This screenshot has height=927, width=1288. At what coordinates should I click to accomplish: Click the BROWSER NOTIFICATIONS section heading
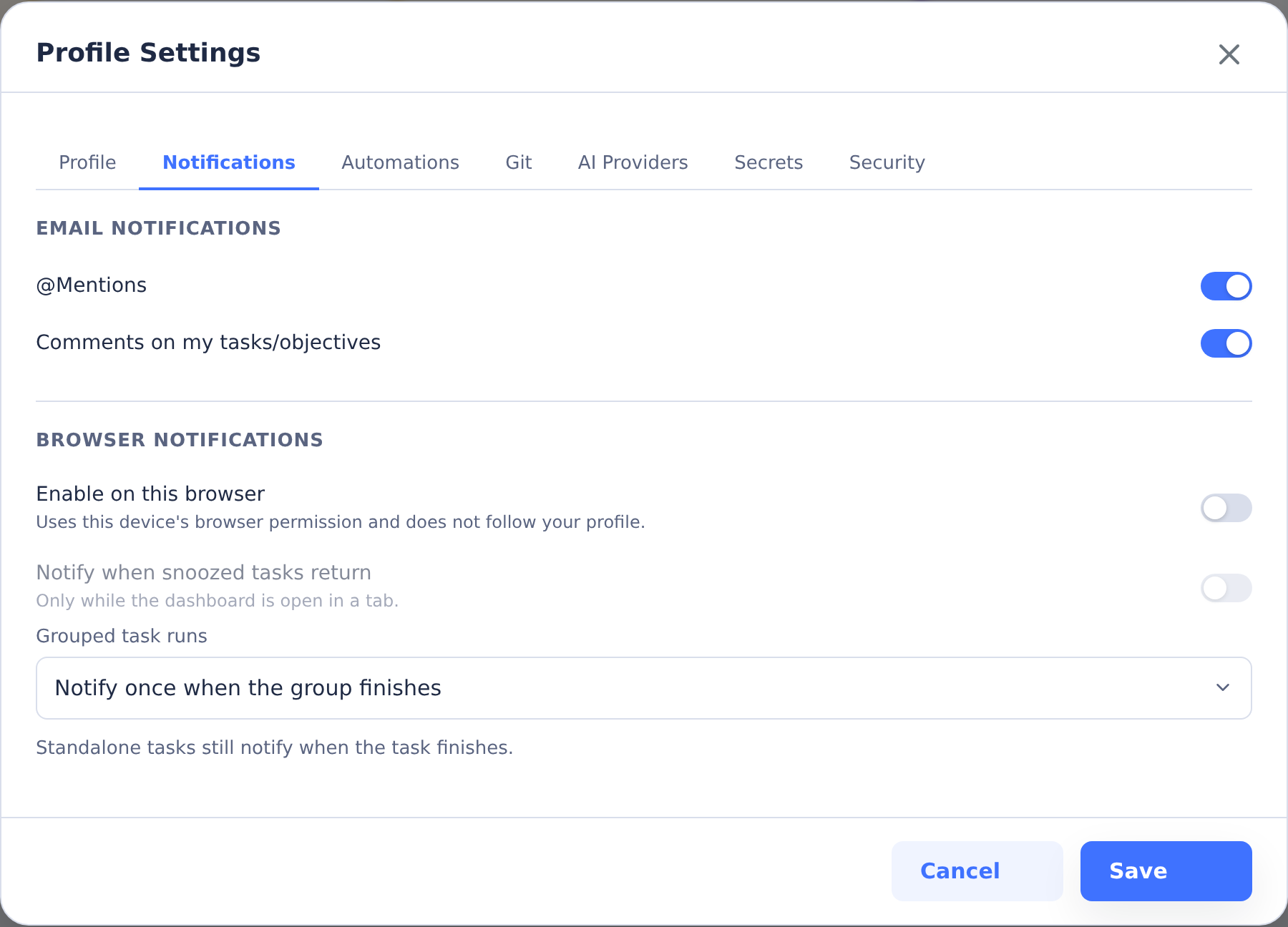click(x=180, y=440)
